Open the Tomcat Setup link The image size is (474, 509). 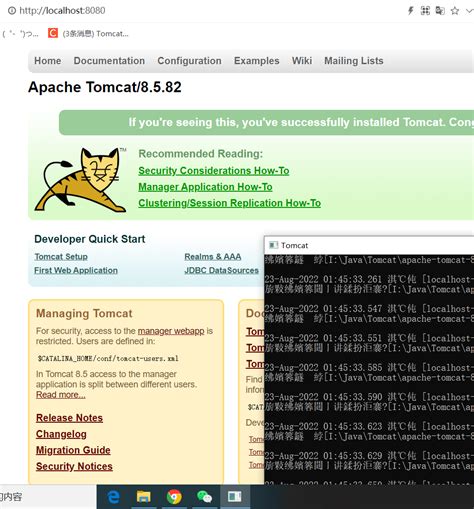61,257
